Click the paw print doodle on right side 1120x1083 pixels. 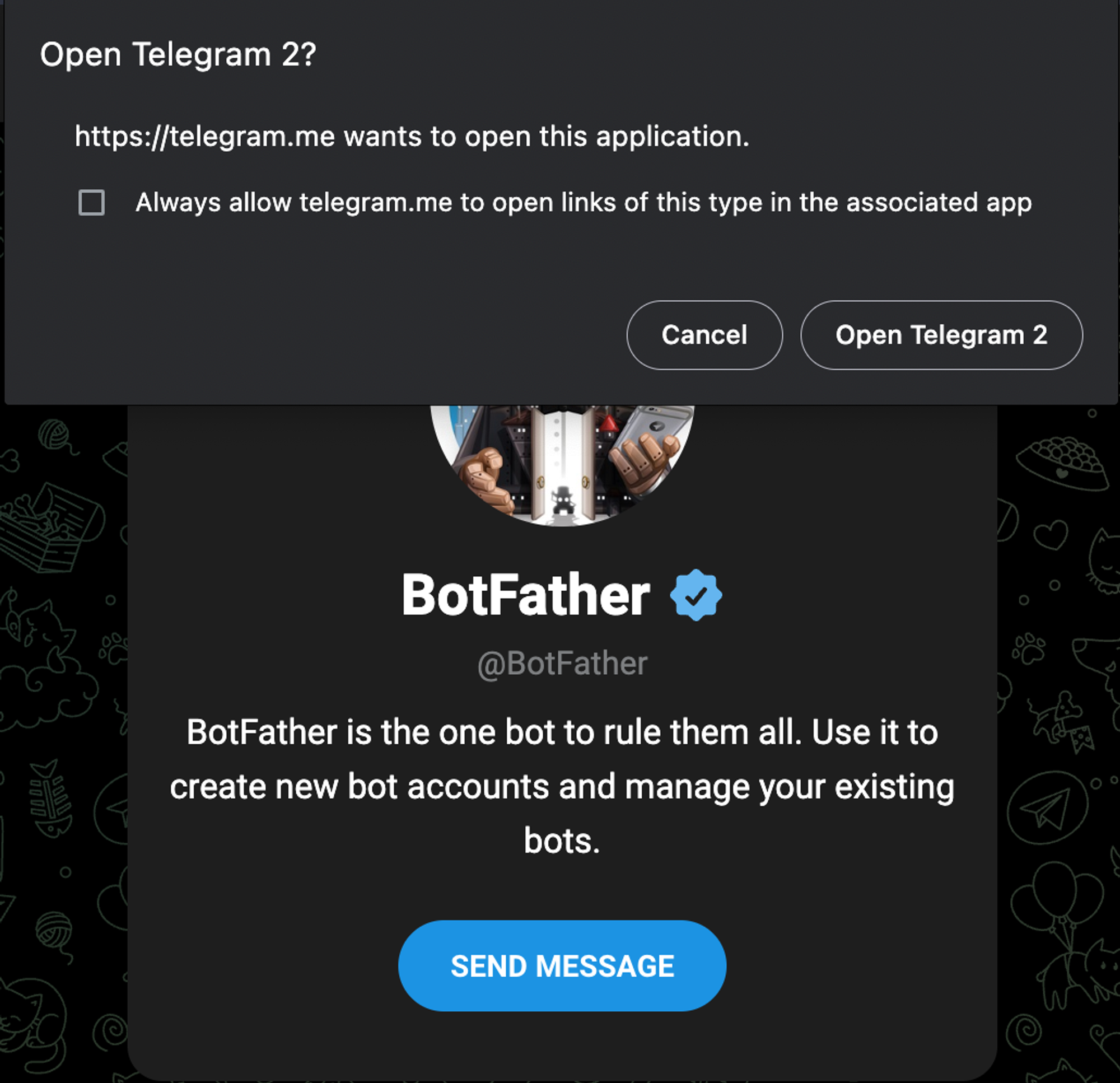(x=1029, y=648)
